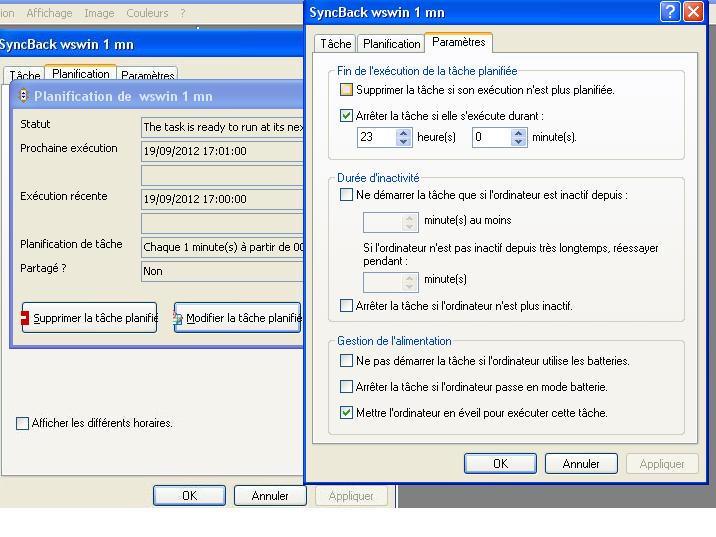This screenshot has height=537, width=716.
Task: Click the Exécution récente value 19/09/2012 17:00:00
Action: [x=222, y=199]
